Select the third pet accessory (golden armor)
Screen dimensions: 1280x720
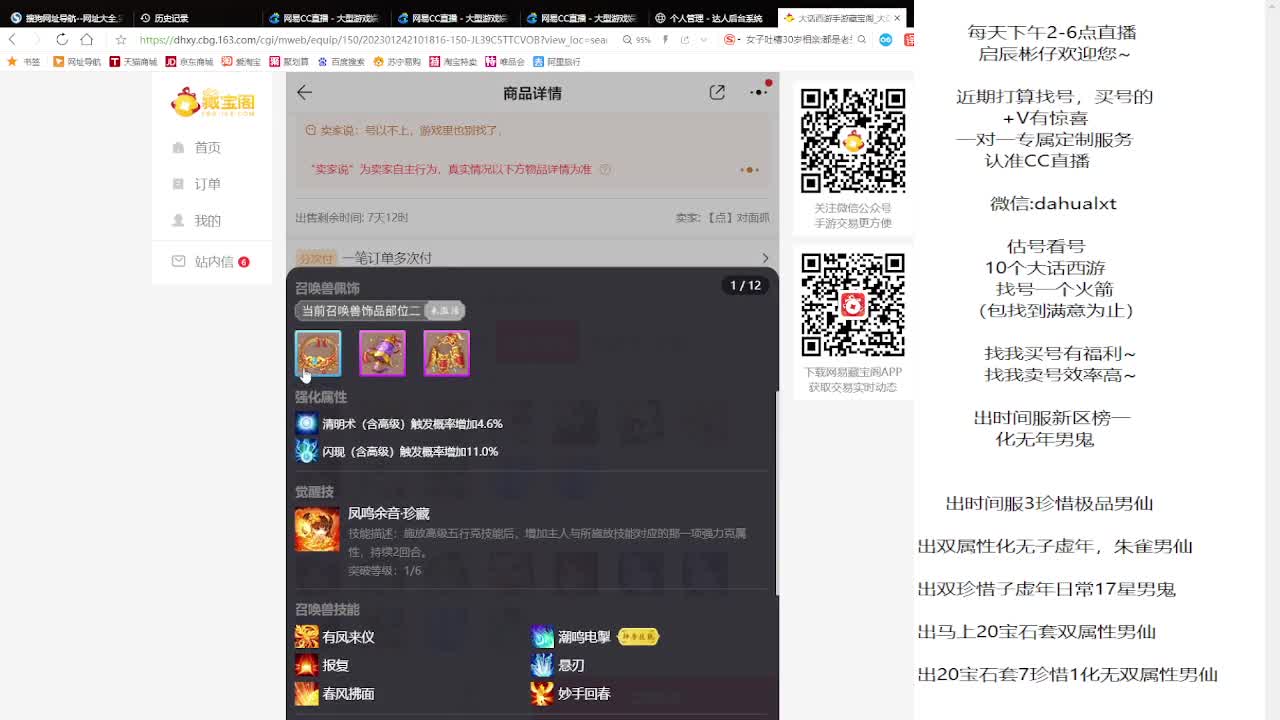coord(446,353)
